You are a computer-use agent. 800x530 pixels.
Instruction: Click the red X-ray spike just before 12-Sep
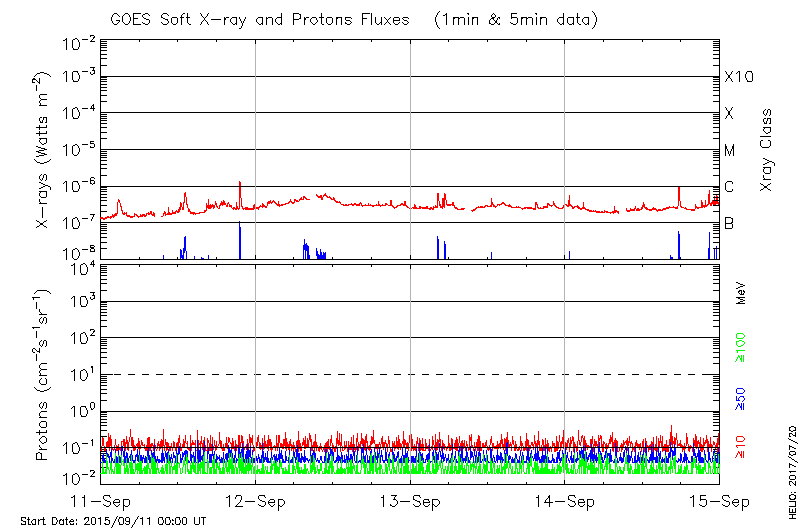[x=240, y=188]
